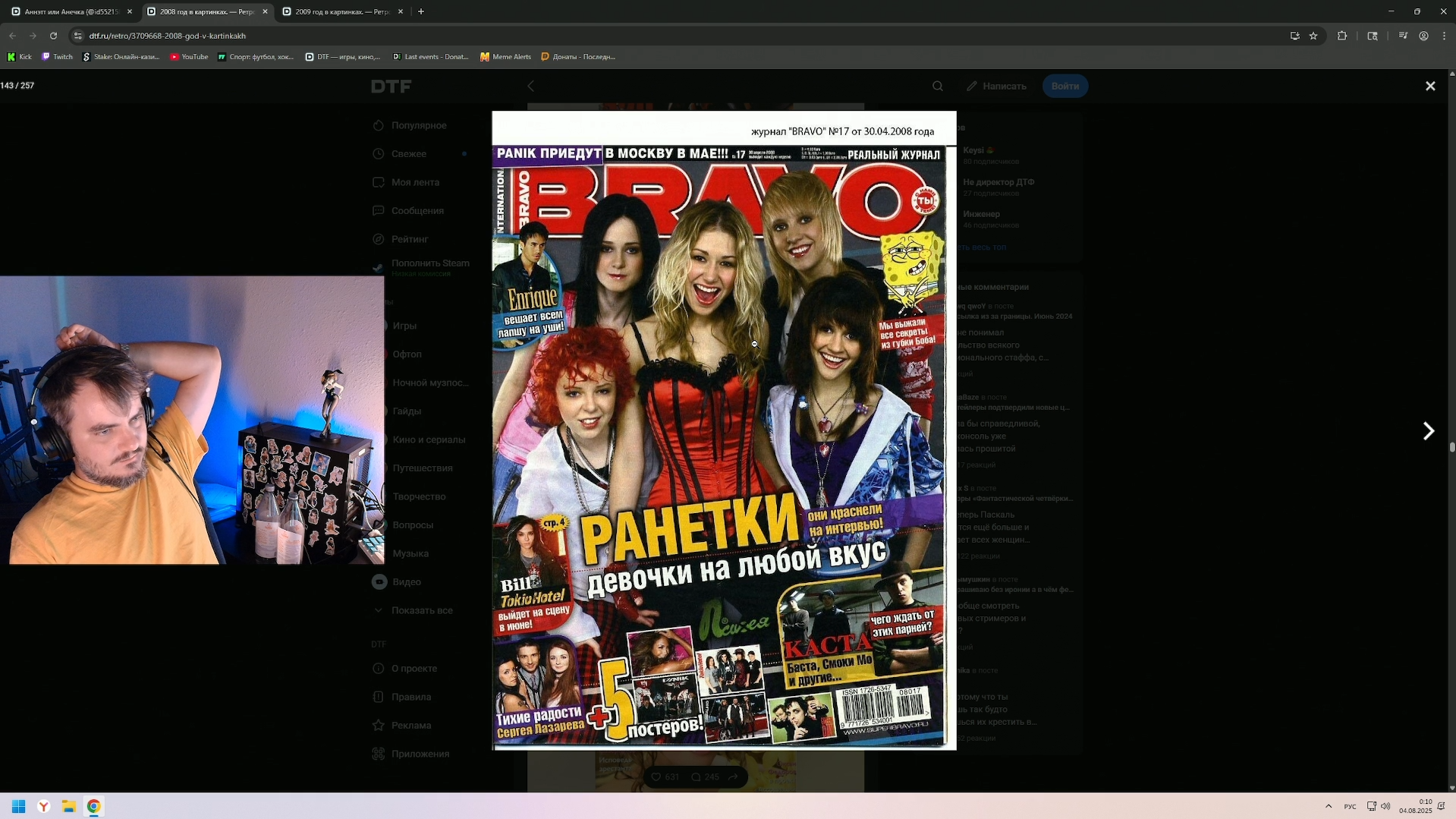Open the Windows Start menu
The width and height of the screenshot is (1456, 819).
(19, 806)
